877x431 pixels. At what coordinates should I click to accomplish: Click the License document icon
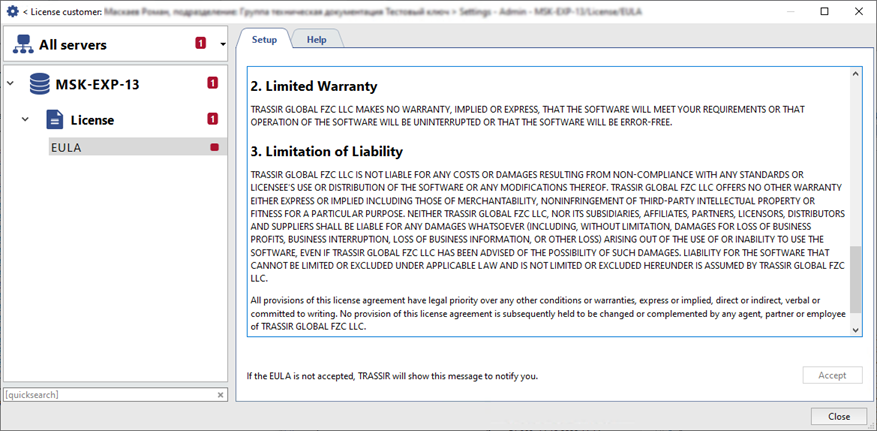56,120
